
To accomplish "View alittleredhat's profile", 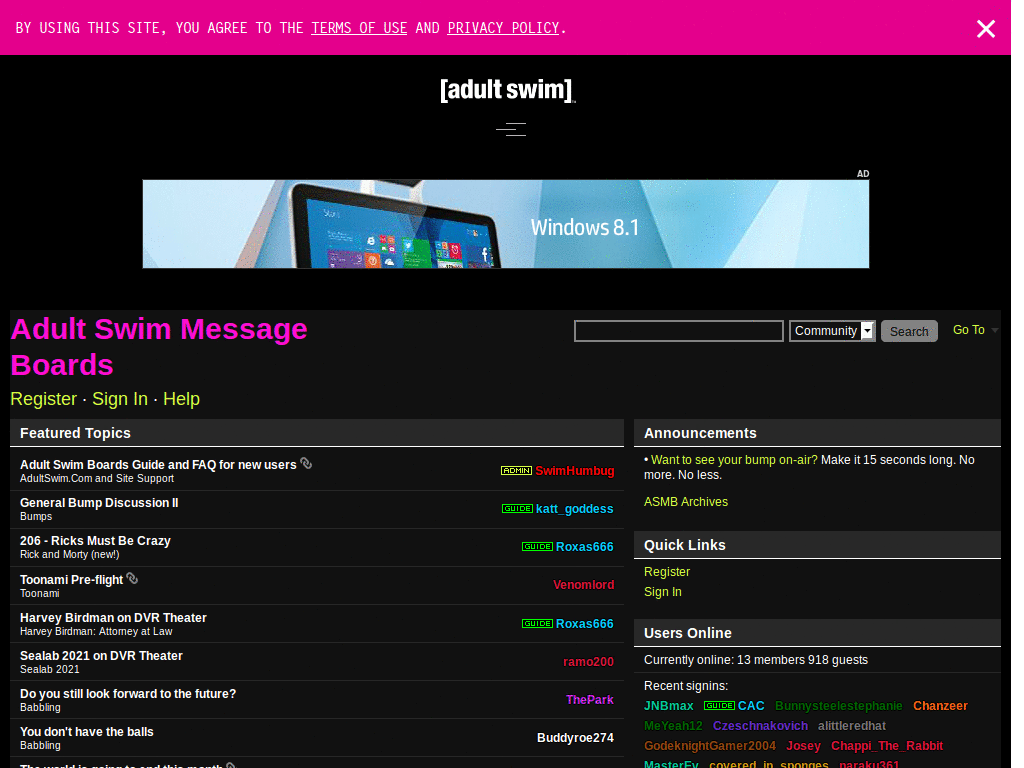I will 852,726.
